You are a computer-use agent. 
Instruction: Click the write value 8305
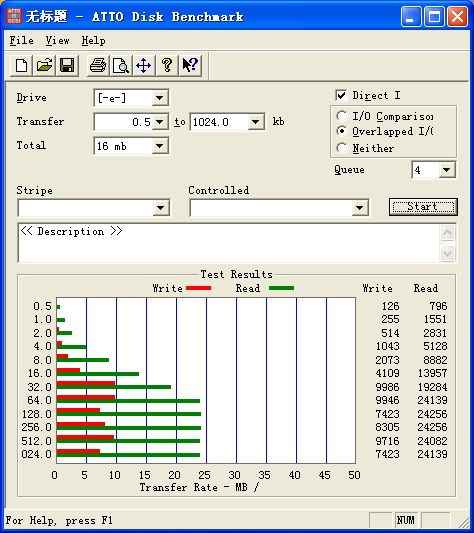pyautogui.click(x=387, y=427)
